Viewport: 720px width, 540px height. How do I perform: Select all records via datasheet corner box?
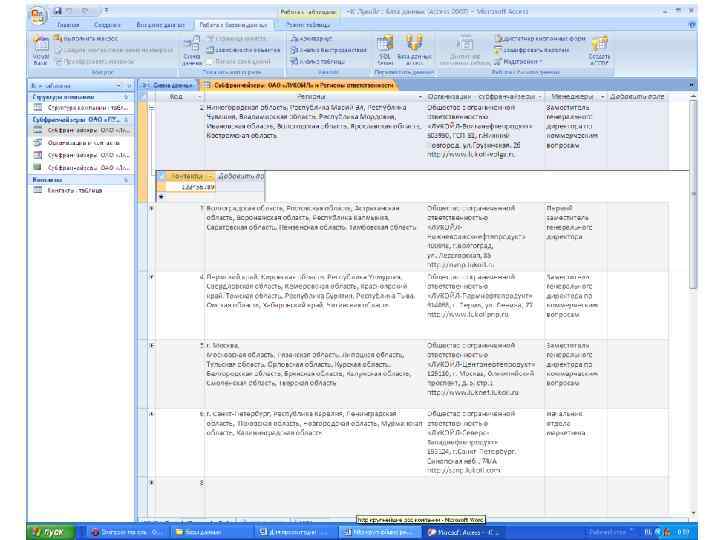(x=144, y=97)
